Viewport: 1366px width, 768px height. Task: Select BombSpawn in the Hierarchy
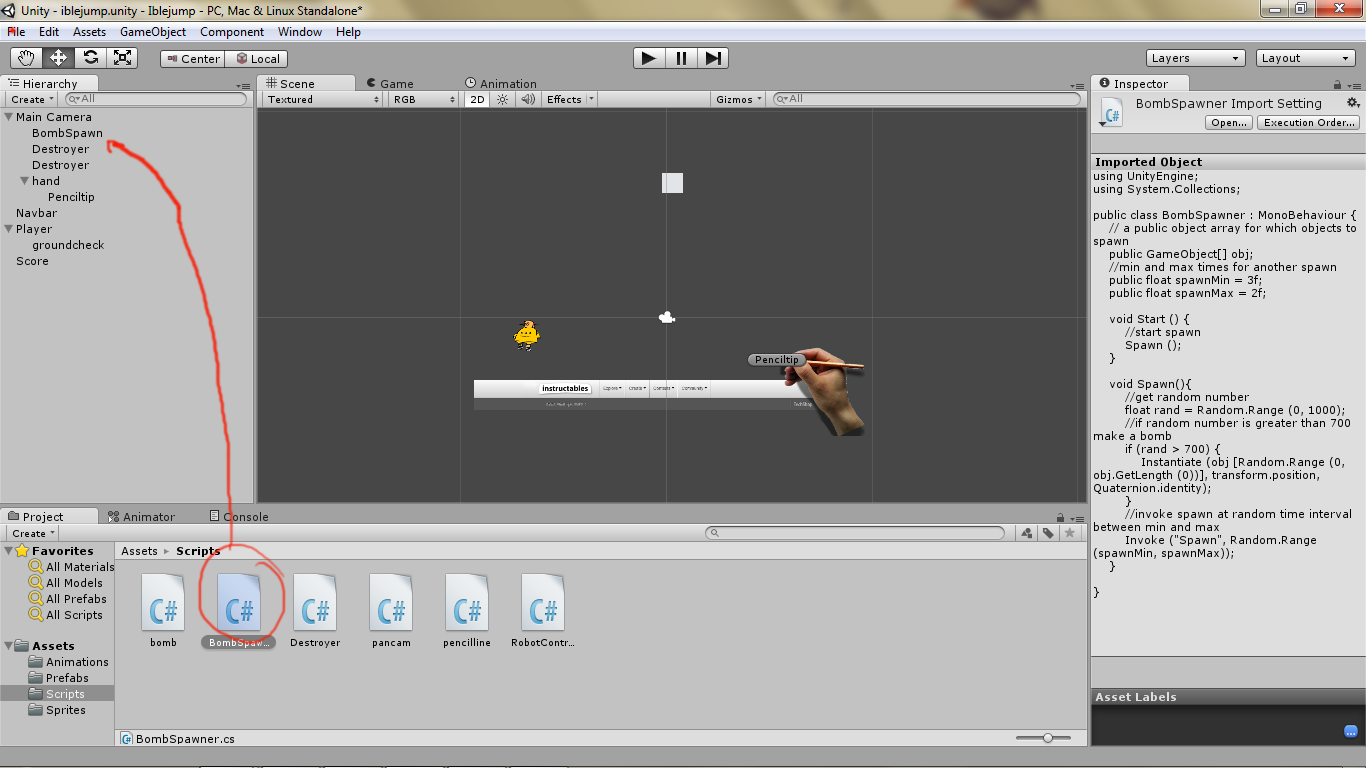(67, 133)
